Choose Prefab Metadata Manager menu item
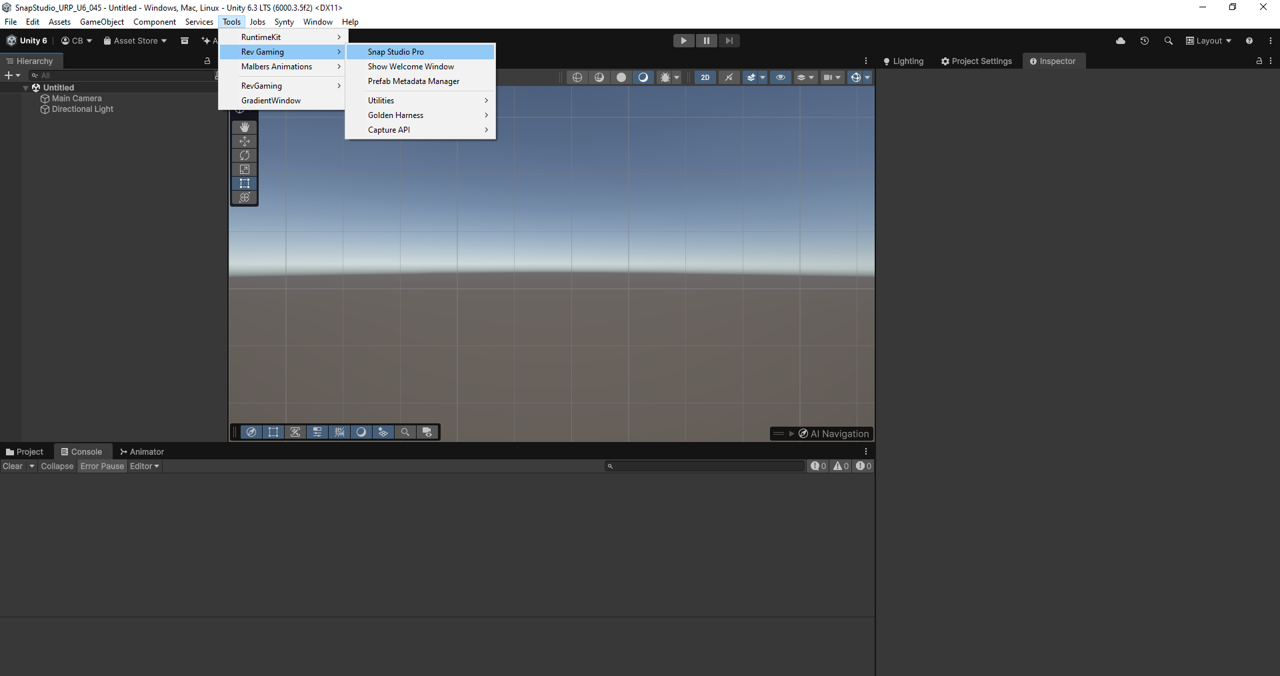 click(x=420, y=81)
